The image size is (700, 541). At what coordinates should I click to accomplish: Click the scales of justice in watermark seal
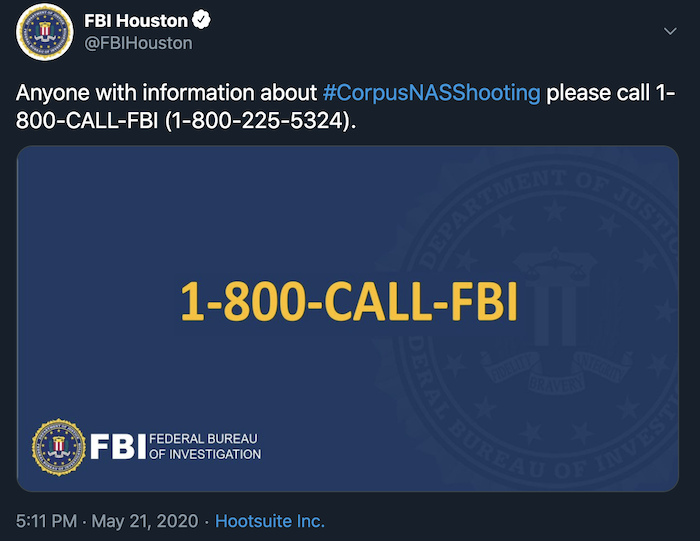point(554,266)
